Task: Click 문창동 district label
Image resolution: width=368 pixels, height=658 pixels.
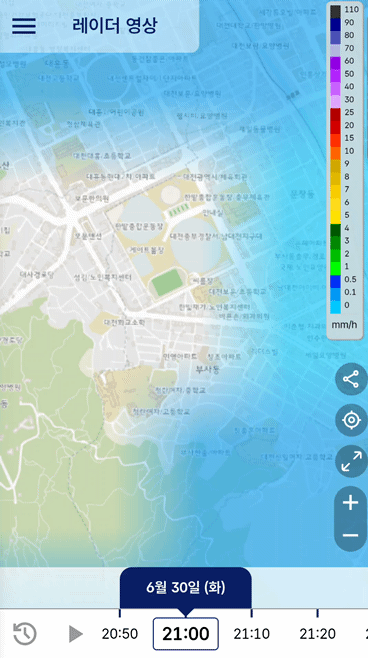Action: (302, 194)
